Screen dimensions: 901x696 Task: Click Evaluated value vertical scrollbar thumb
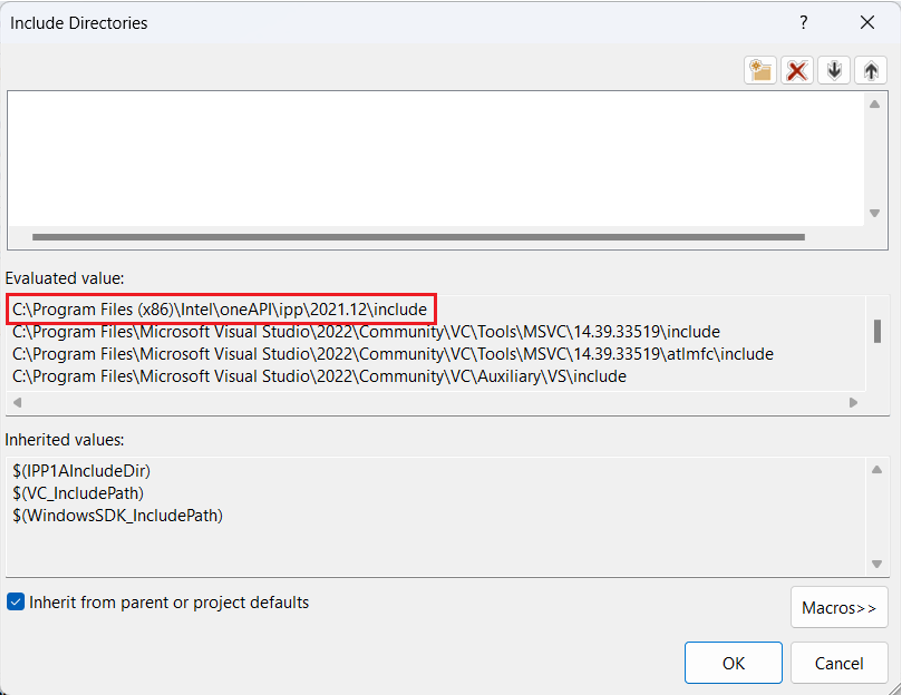coord(877,331)
